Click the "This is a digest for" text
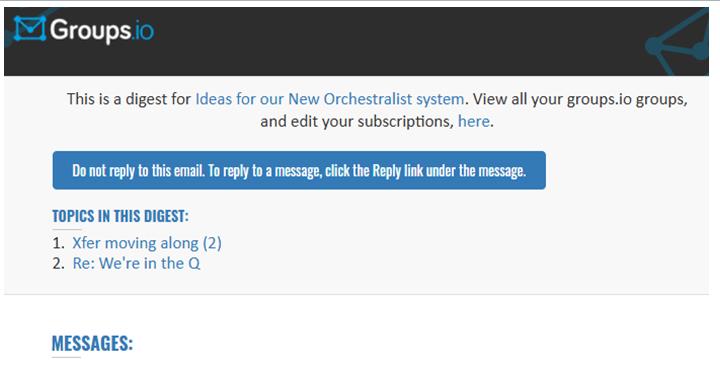 click(129, 99)
